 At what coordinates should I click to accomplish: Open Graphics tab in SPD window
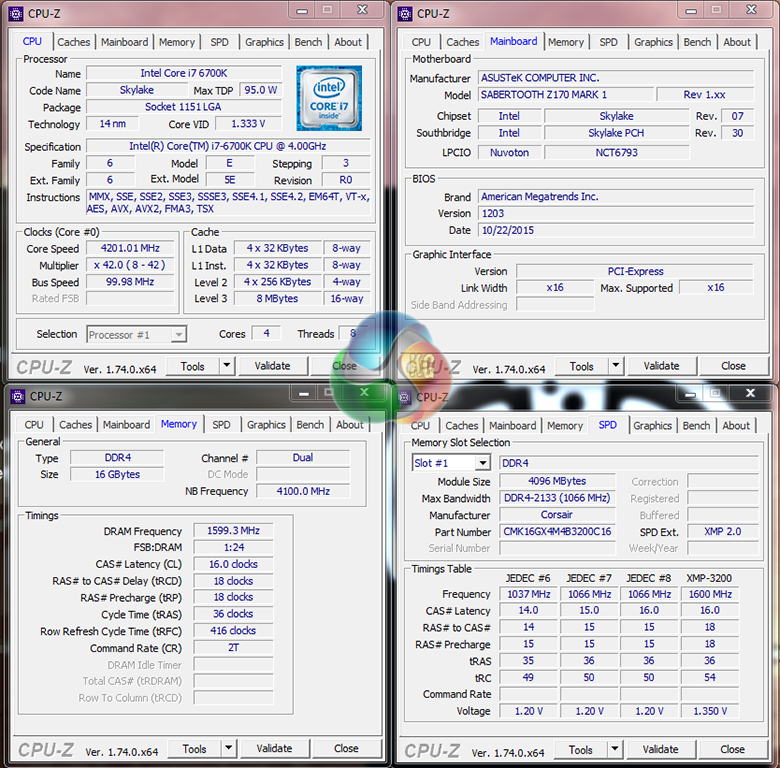(x=652, y=426)
